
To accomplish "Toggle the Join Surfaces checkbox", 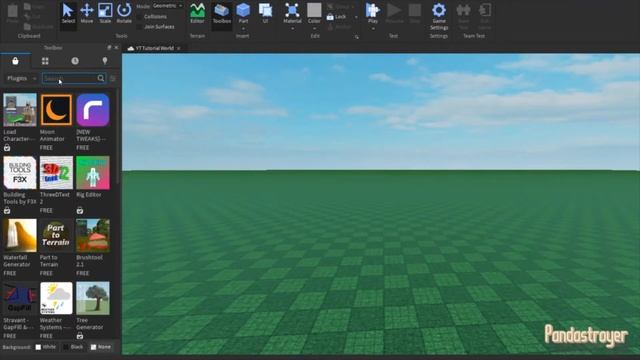I will pos(140,27).
